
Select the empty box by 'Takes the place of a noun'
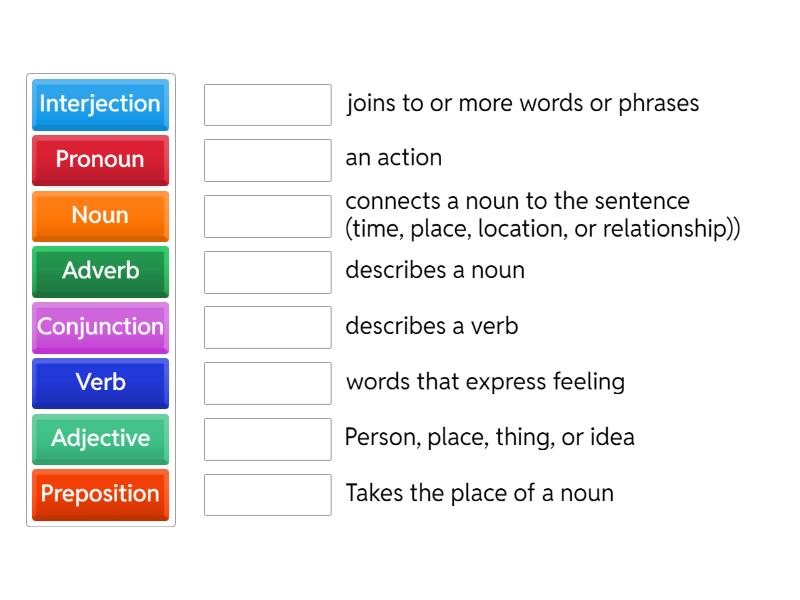(267, 494)
